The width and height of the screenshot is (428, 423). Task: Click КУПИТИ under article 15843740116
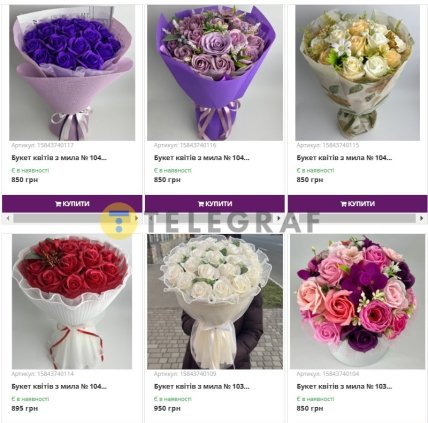[x=215, y=204]
